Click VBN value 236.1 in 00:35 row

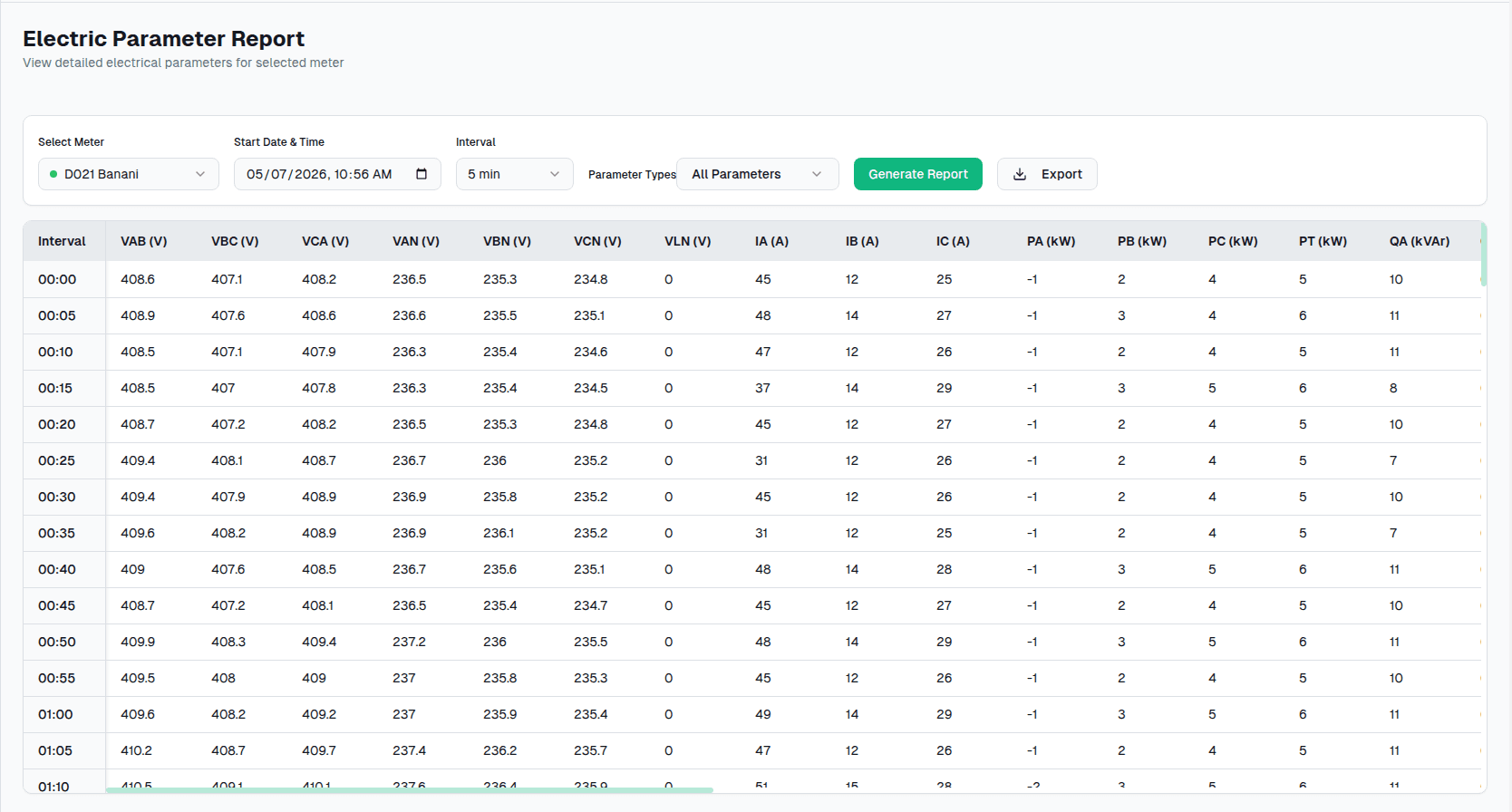coord(499,533)
